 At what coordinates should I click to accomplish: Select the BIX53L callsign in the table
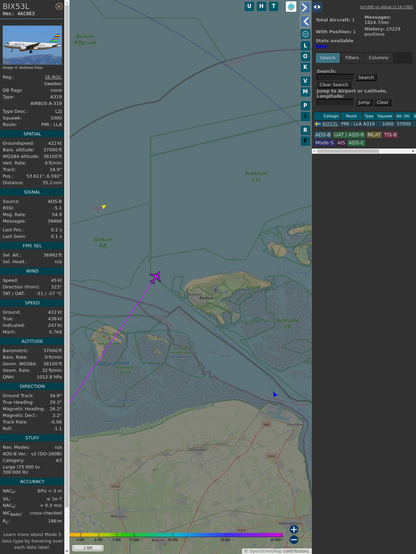pos(330,124)
